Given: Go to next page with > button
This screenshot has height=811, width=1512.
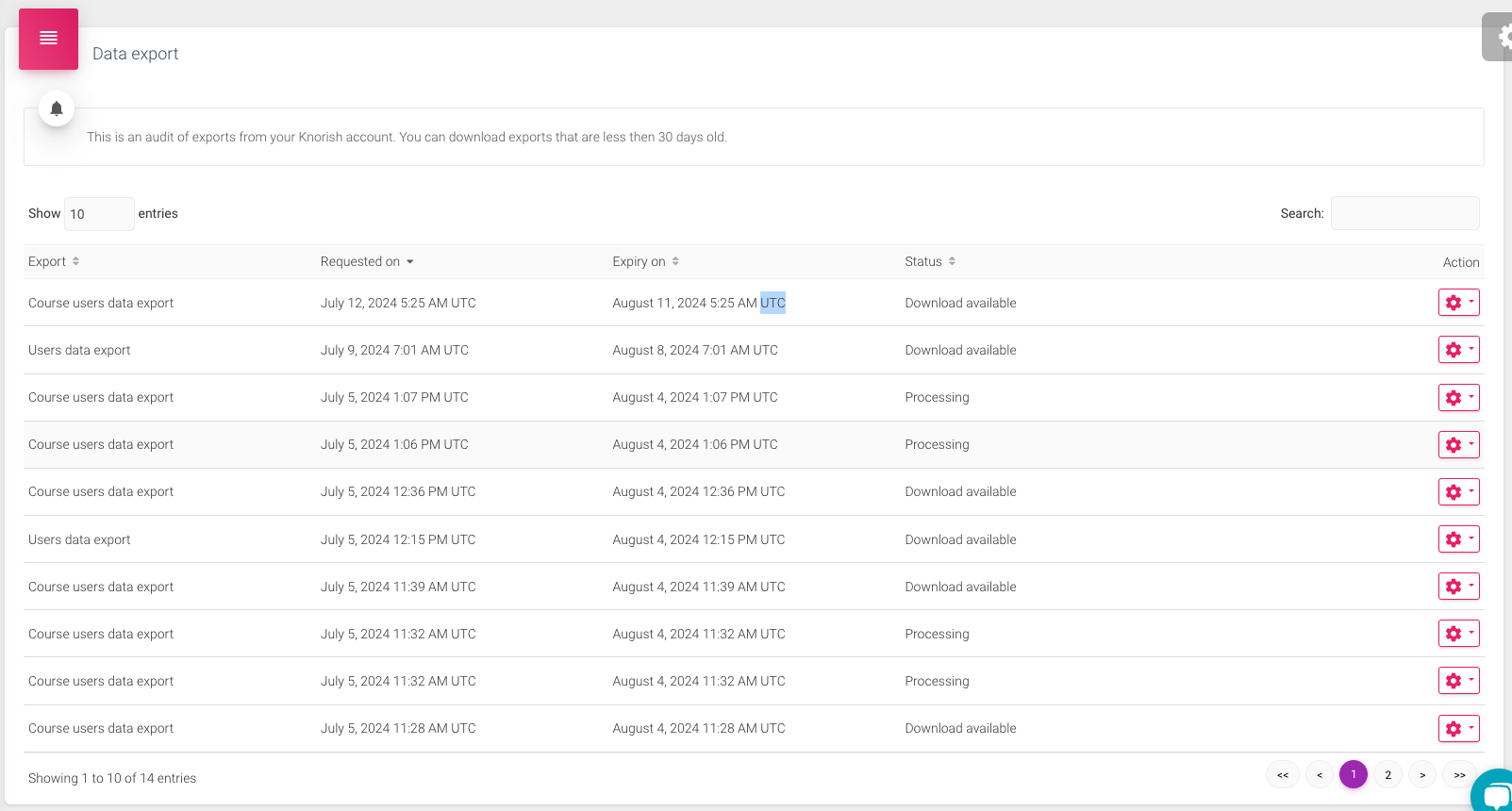Looking at the screenshot, I should 1422,775.
